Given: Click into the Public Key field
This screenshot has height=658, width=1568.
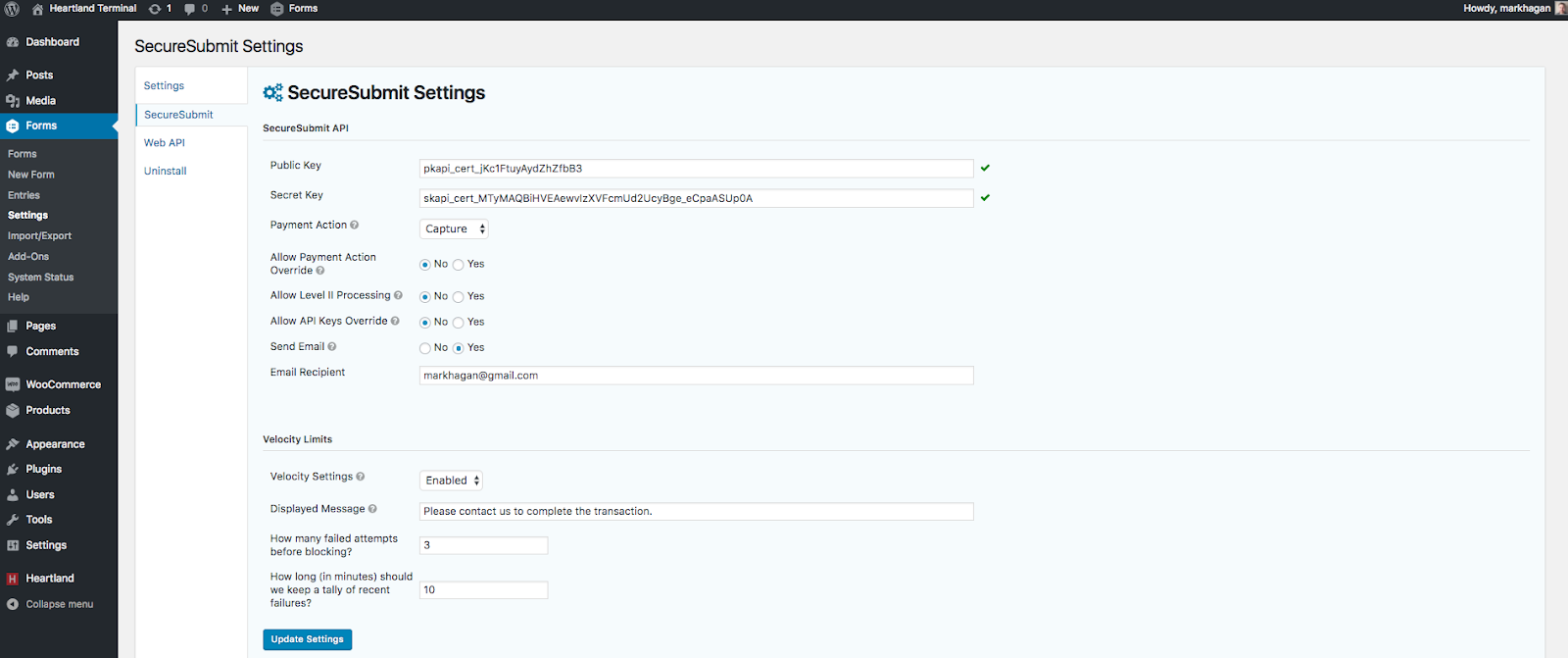Looking at the screenshot, I should click(696, 169).
